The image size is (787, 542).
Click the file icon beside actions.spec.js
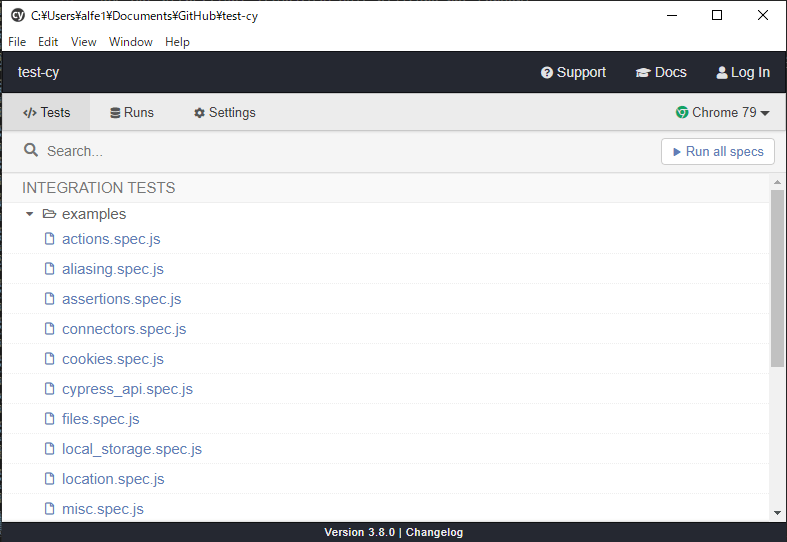point(49,238)
